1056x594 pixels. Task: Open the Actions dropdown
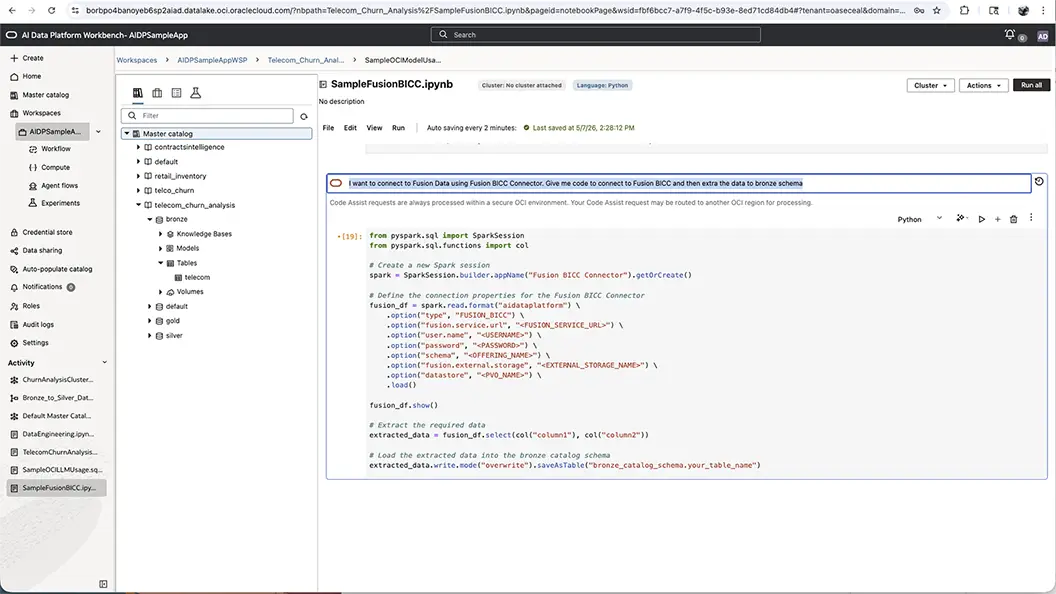983,86
